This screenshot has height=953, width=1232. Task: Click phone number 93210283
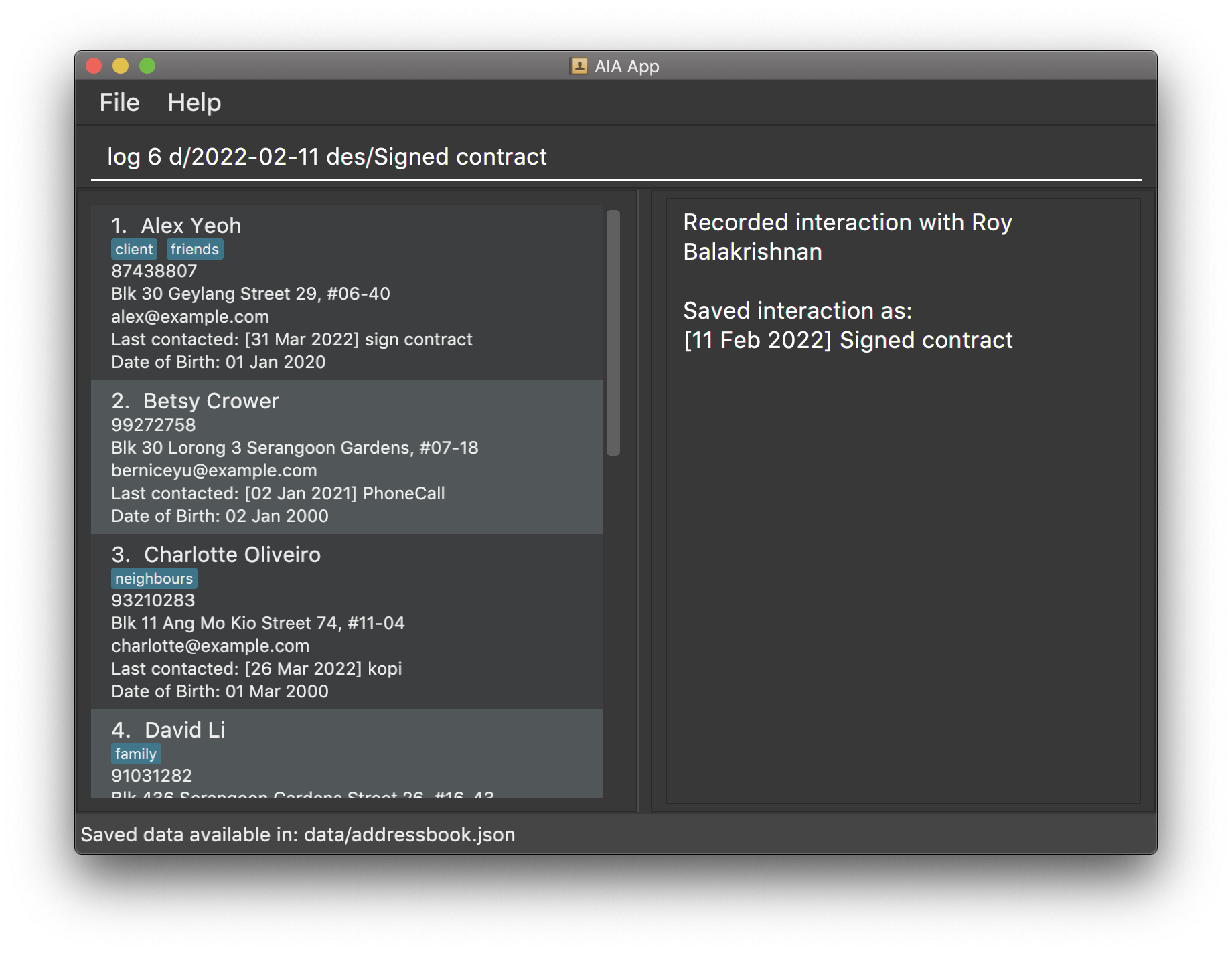coord(153,600)
